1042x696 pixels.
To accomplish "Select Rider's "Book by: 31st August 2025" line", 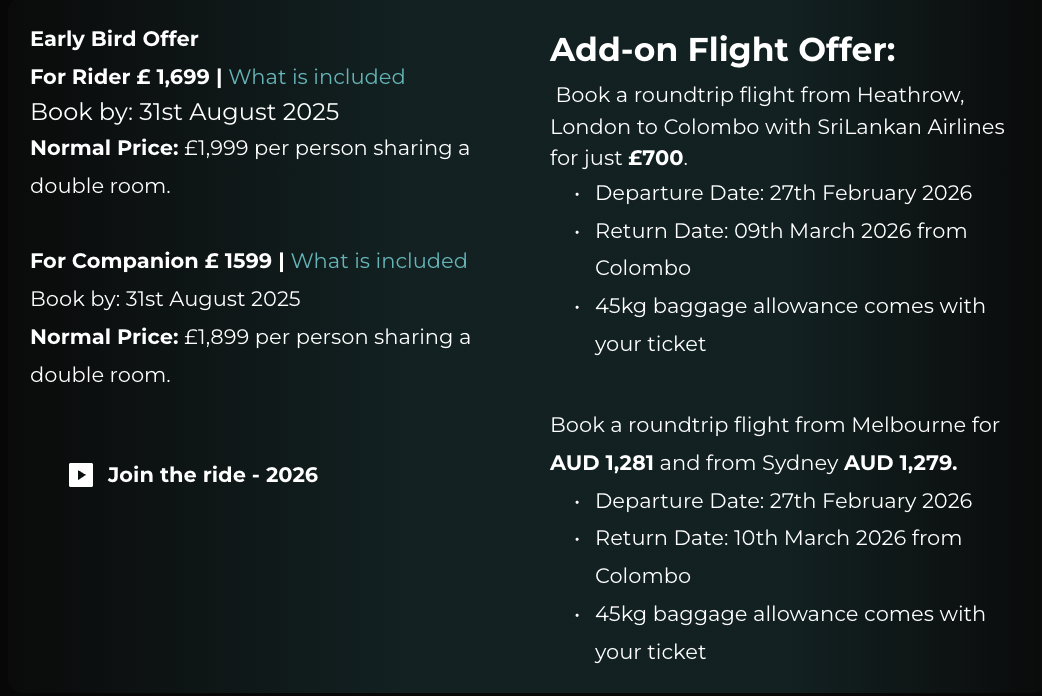I will pyautogui.click(x=184, y=112).
